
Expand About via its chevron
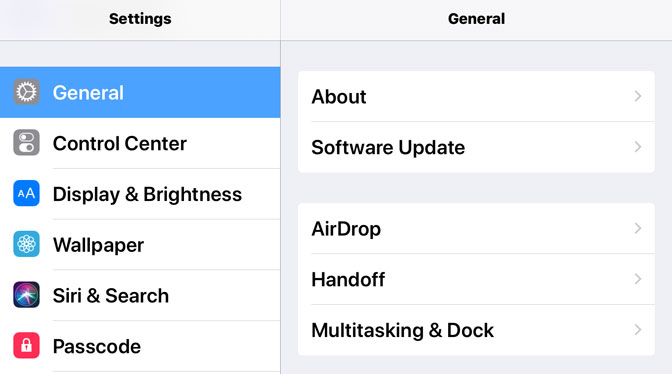[x=638, y=96]
